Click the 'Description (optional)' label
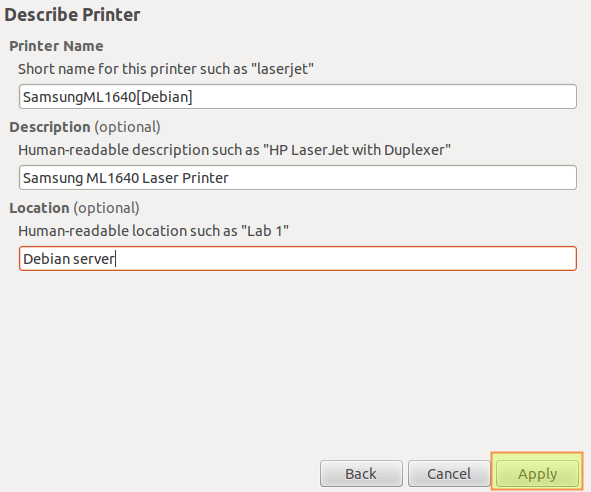This screenshot has height=492, width=591. click(x=85, y=127)
